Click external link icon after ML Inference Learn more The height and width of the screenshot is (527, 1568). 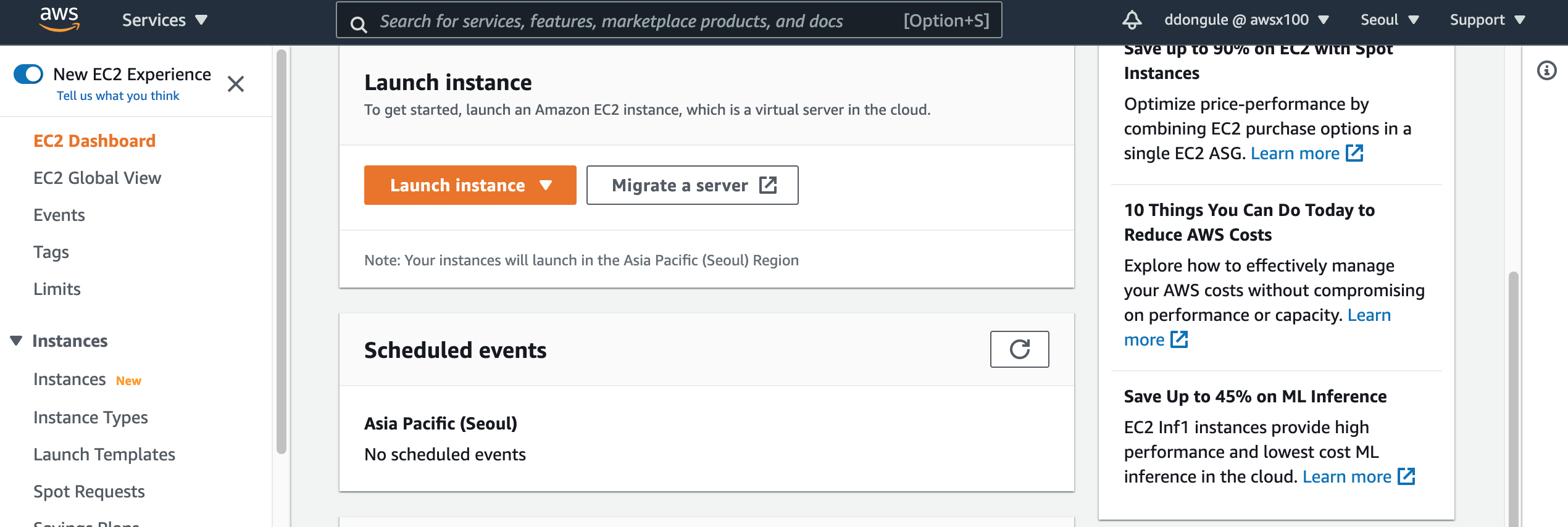(x=1406, y=476)
